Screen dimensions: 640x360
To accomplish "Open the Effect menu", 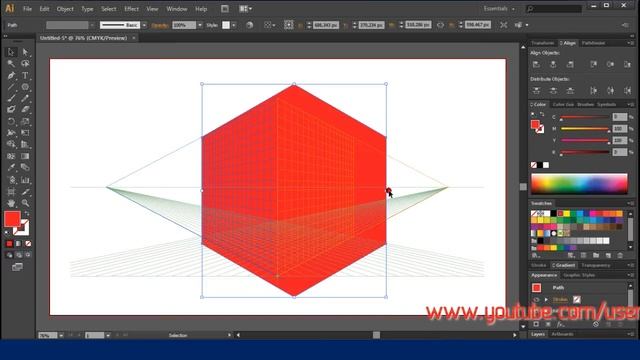I will coord(131,9).
